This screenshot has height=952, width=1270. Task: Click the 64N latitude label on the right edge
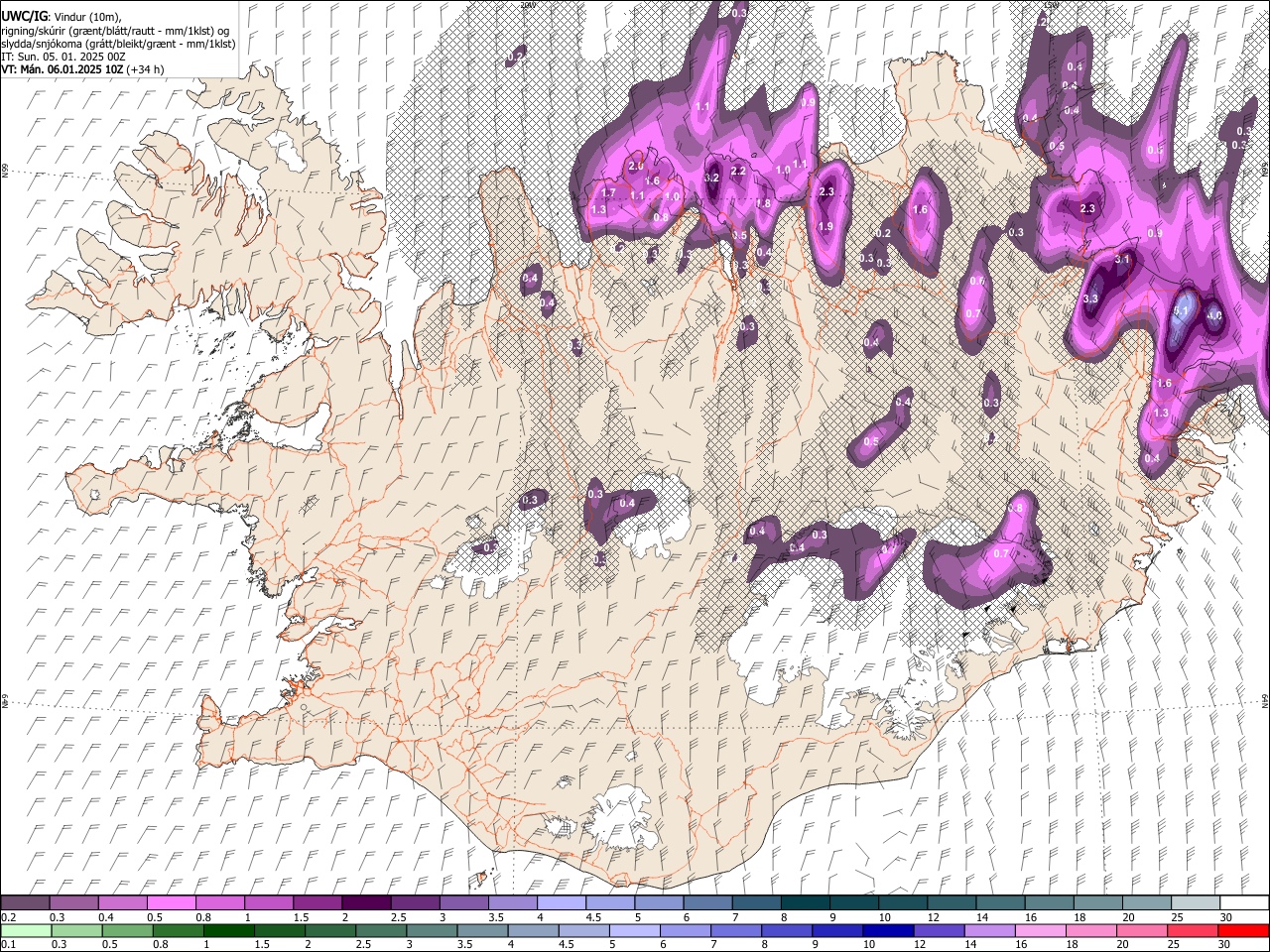coord(1264,700)
